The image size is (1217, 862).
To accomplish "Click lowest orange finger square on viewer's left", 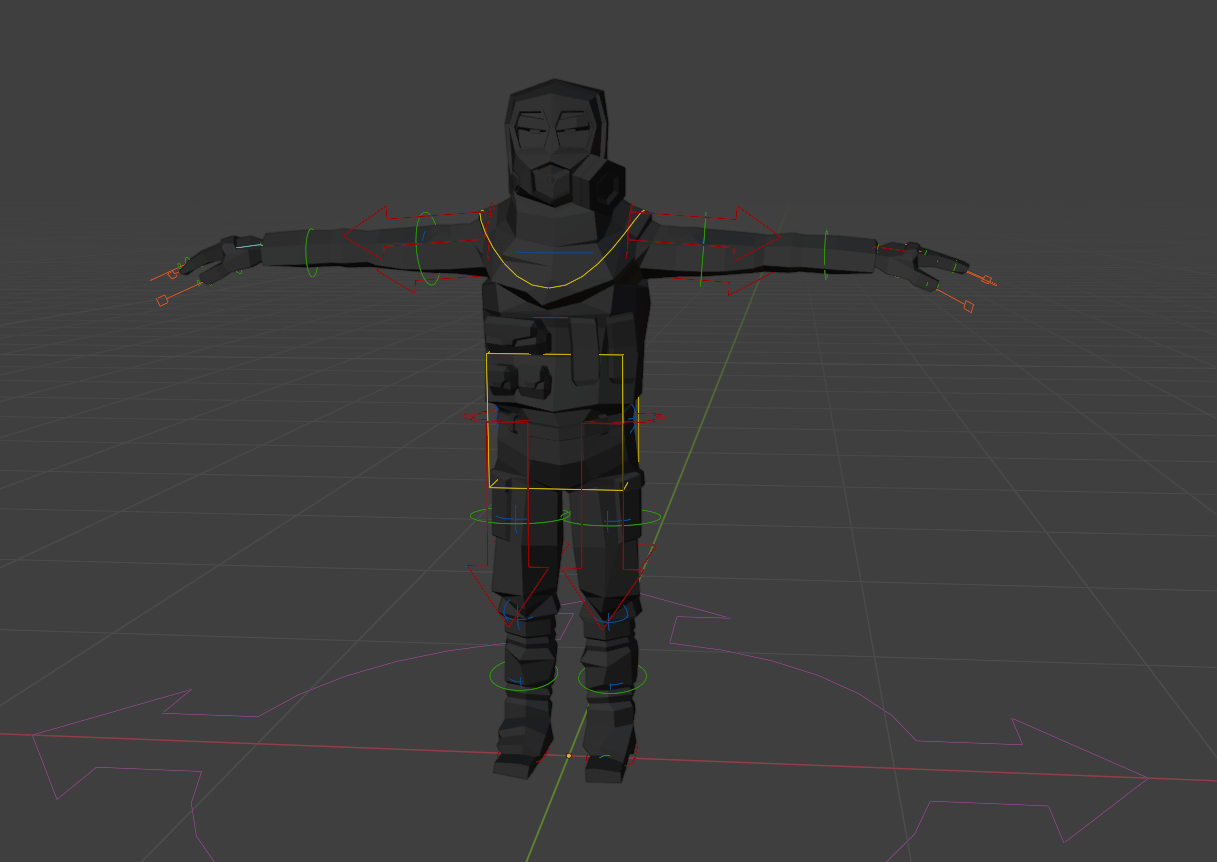I will tap(162, 300).
